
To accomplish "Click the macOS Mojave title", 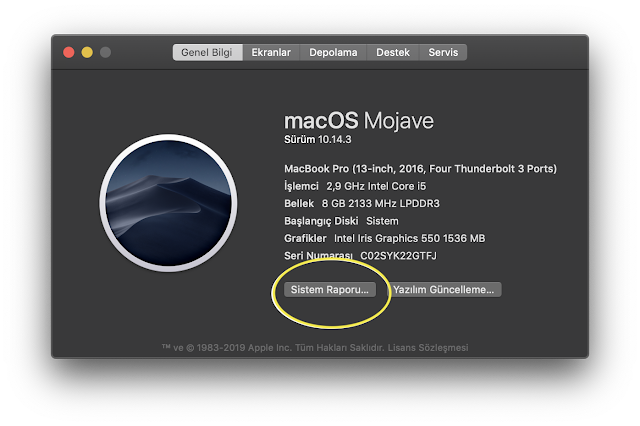I will [x=359, y=121].
